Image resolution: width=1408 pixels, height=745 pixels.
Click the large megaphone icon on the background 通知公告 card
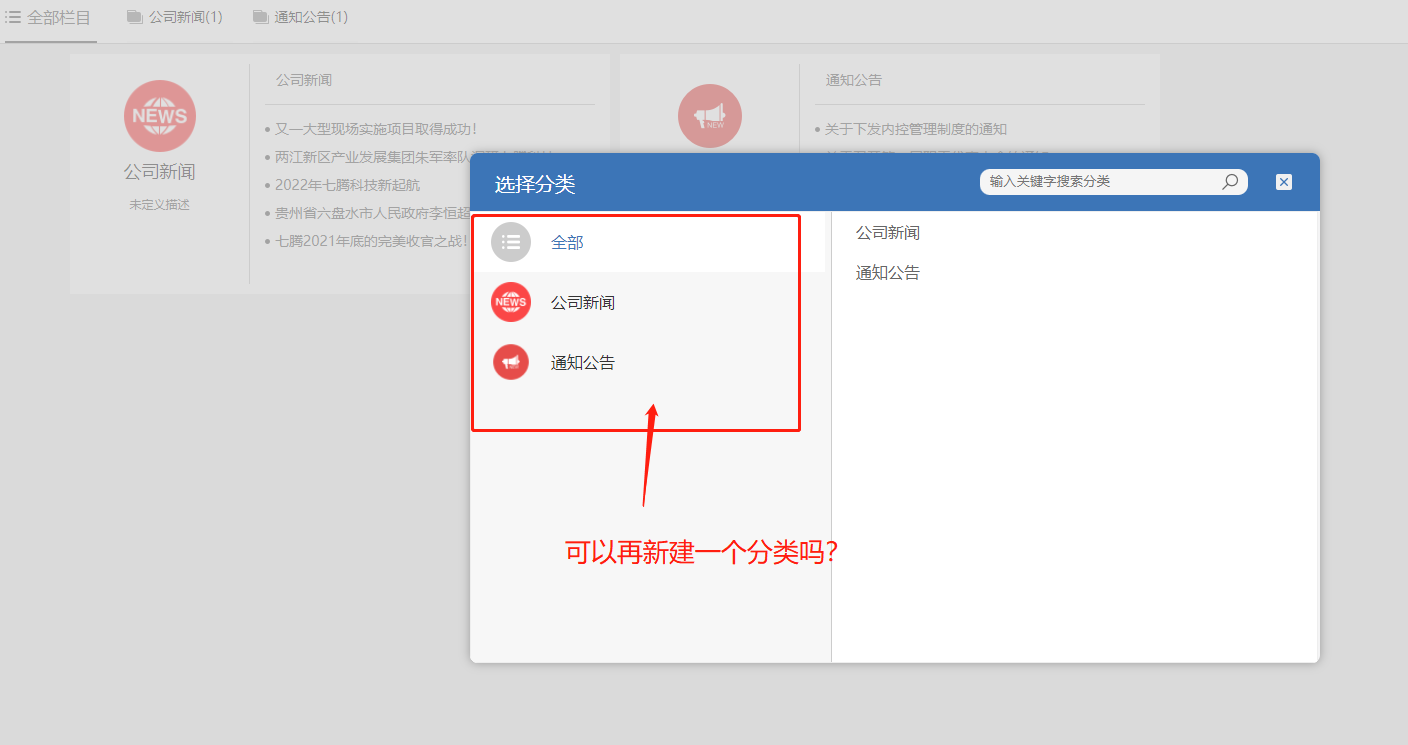click(710, 116)
